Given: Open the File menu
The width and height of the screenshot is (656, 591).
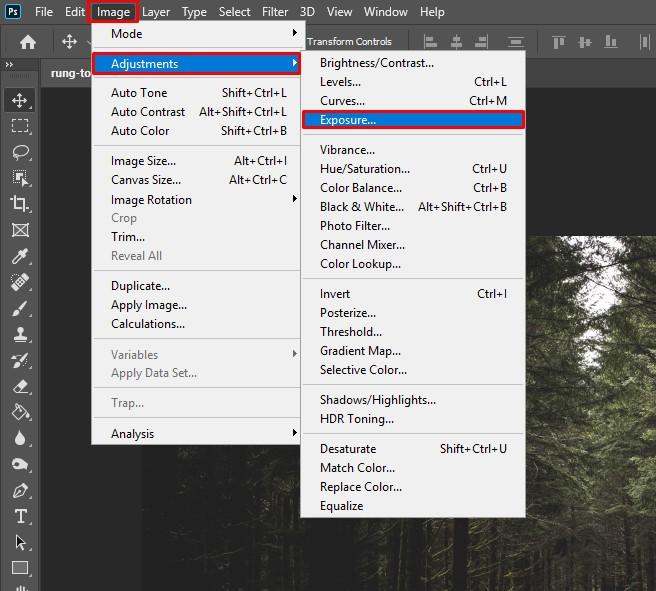Looking at the screenshot, I should coord(44,12).
